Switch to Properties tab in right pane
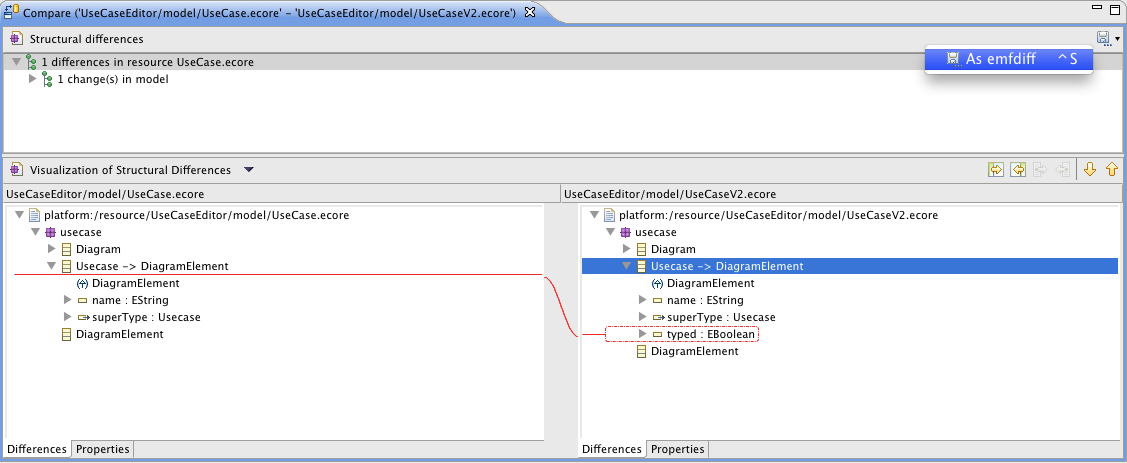Screen dimensions: 1127x463 coord(678,449)
